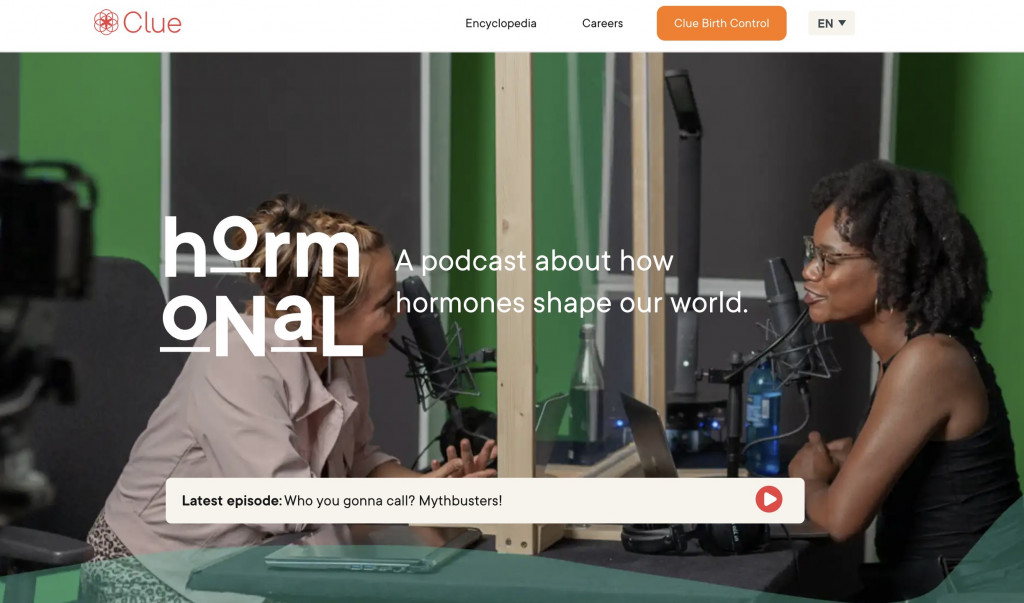Click the caret arrow beside EN
This screenshot has width=1024, height=603.
(842, 23)
